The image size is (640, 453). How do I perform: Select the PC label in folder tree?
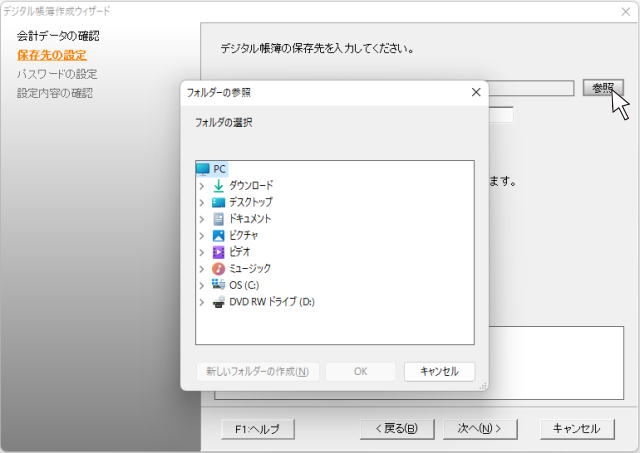coord(219,169)
